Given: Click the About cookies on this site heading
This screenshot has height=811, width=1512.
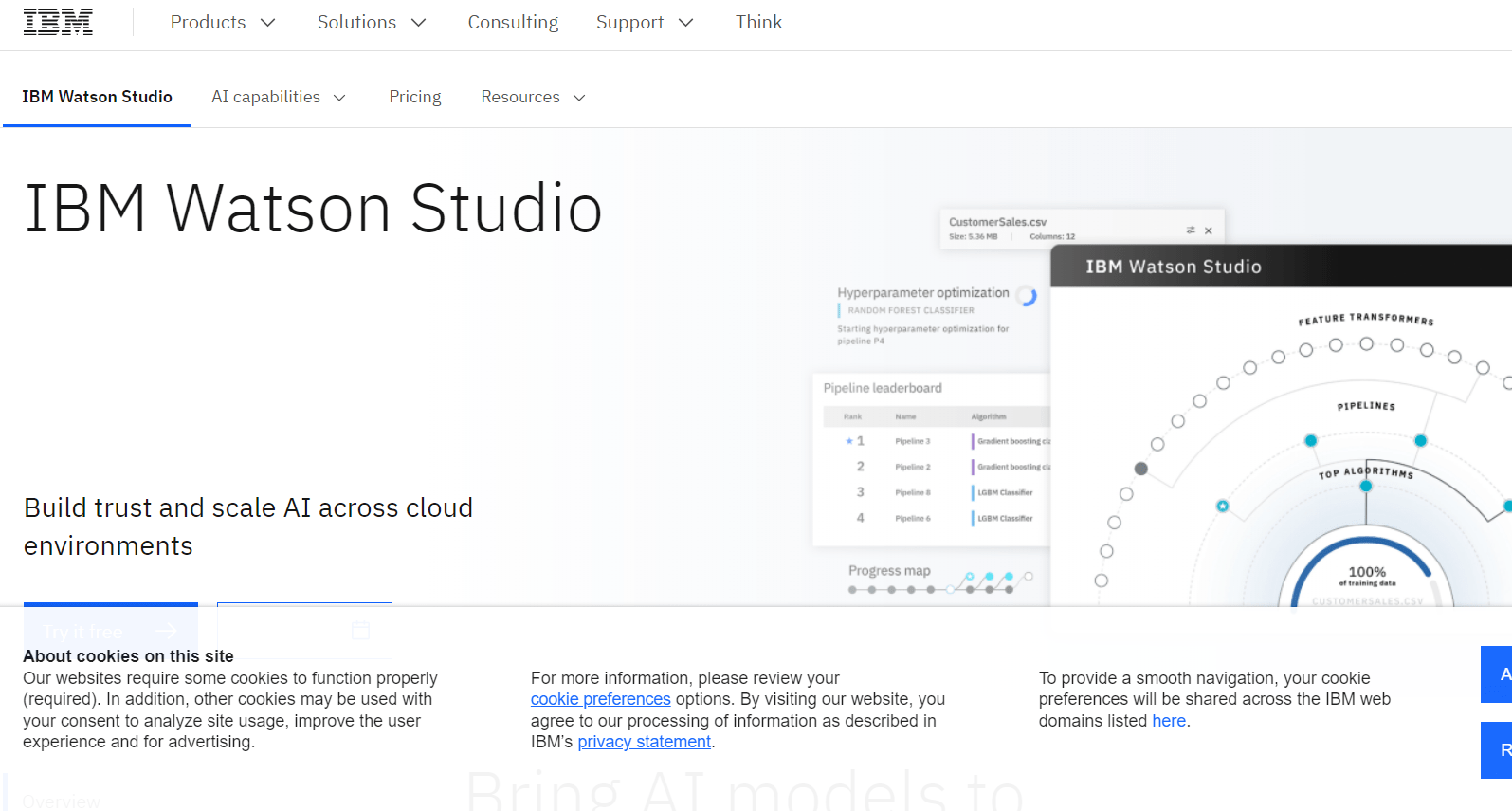Looking at the screenshot, I should click(128, 656).
